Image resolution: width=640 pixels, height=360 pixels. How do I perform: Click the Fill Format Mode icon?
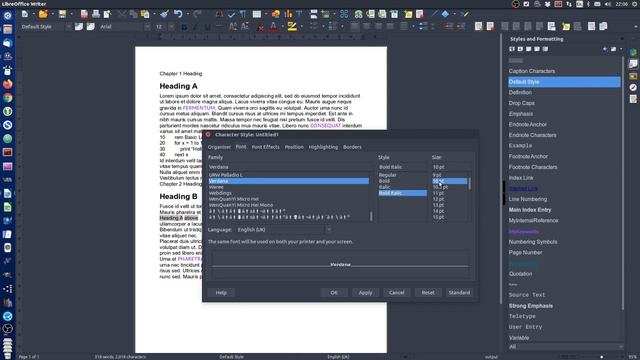coord(605,49)
